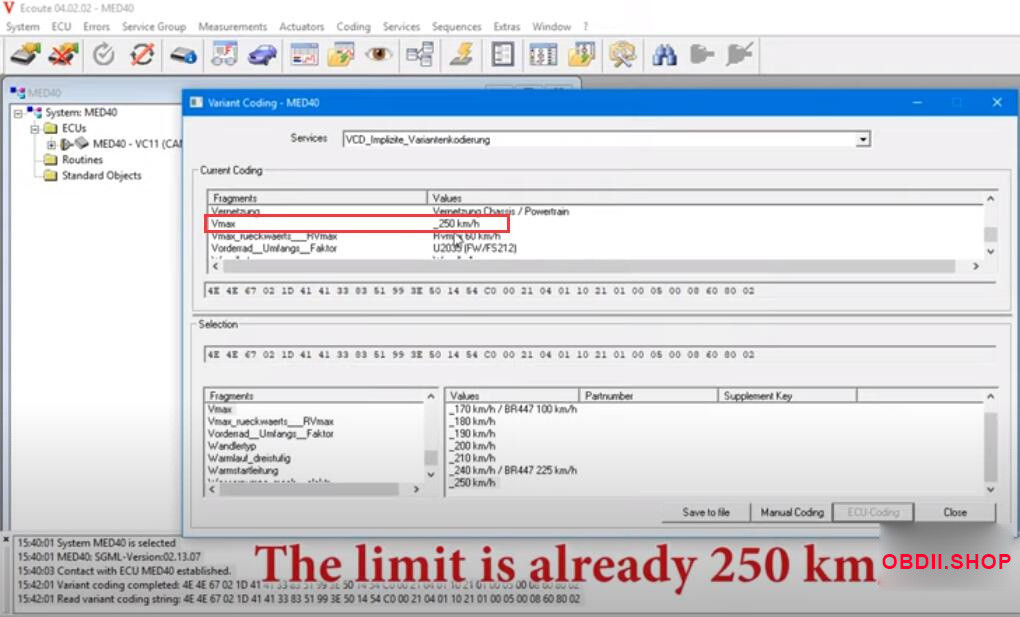This screenshot has height=617, width=1020.
Task: Open the Measurements menu
Action: 232,27
